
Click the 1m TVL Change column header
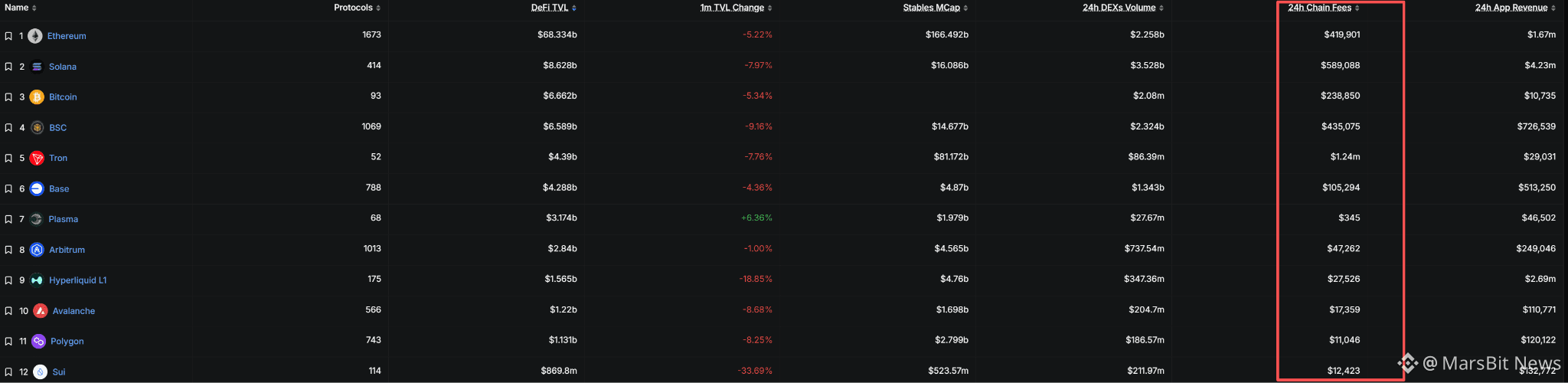coord(732,8)
